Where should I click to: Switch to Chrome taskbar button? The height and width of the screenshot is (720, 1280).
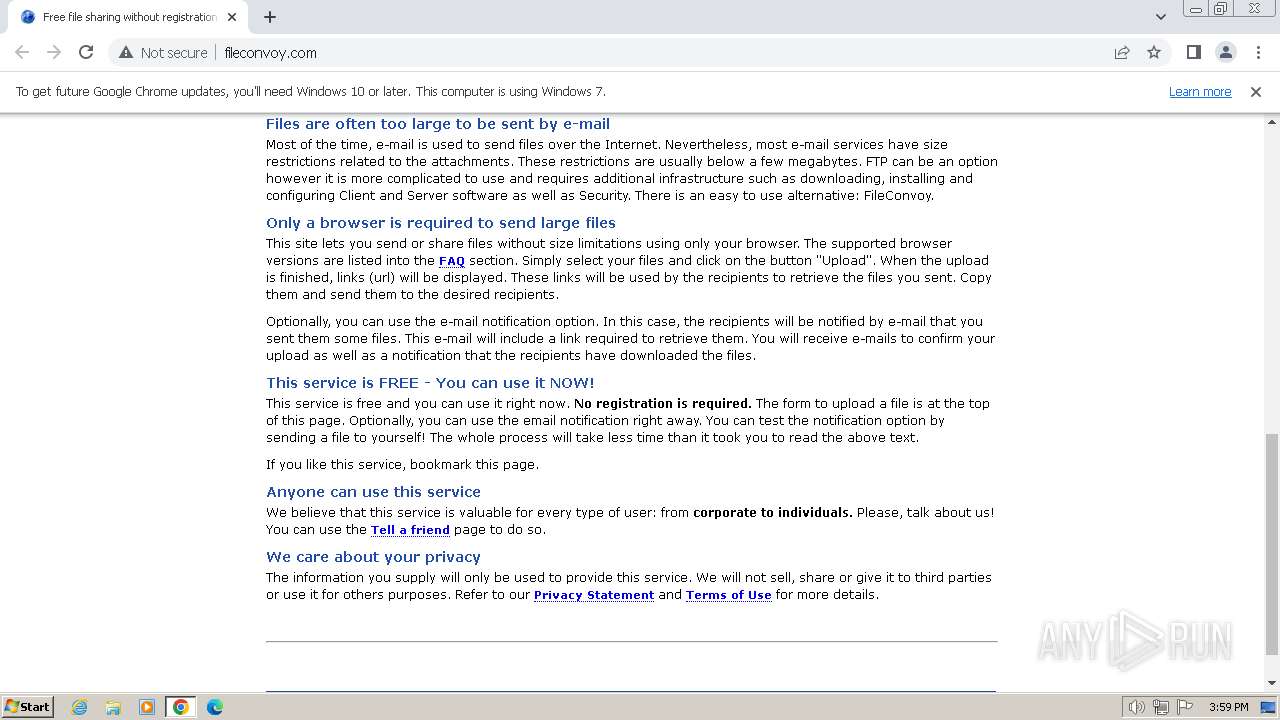point(180,707)
